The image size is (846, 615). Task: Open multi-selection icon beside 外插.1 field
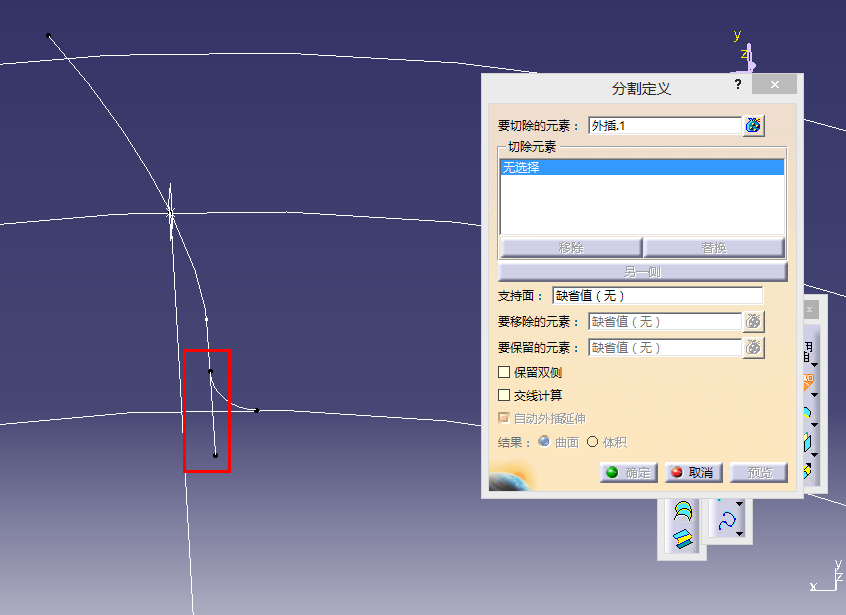click(753, 126)
